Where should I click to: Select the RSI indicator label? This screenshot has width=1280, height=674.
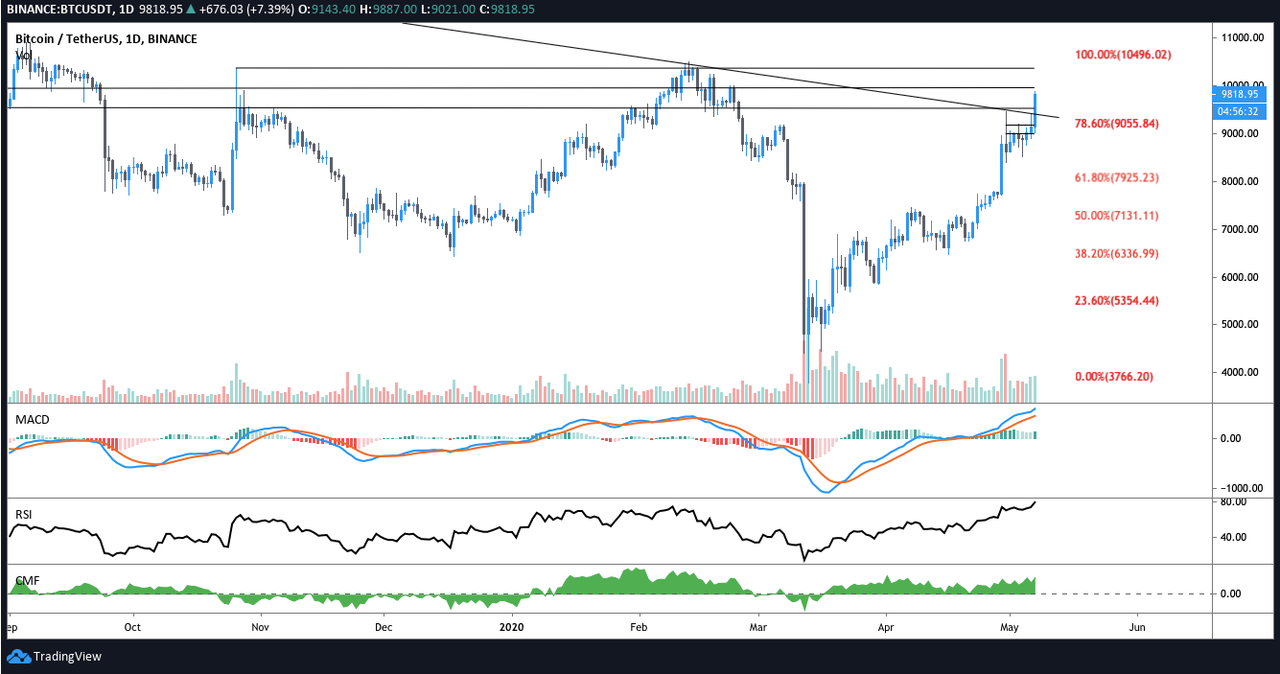(x=24, y=514)
